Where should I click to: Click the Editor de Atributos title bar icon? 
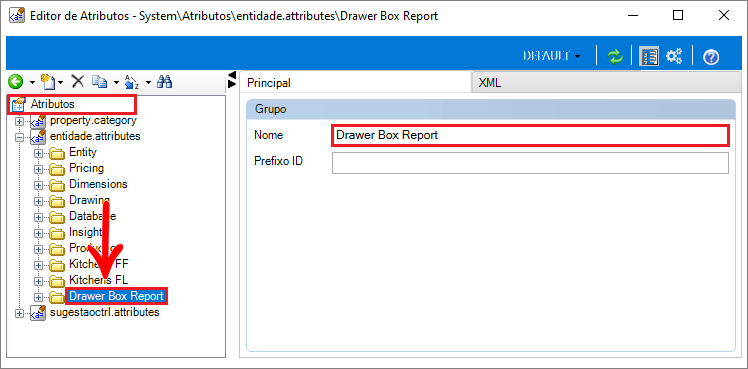18,16
